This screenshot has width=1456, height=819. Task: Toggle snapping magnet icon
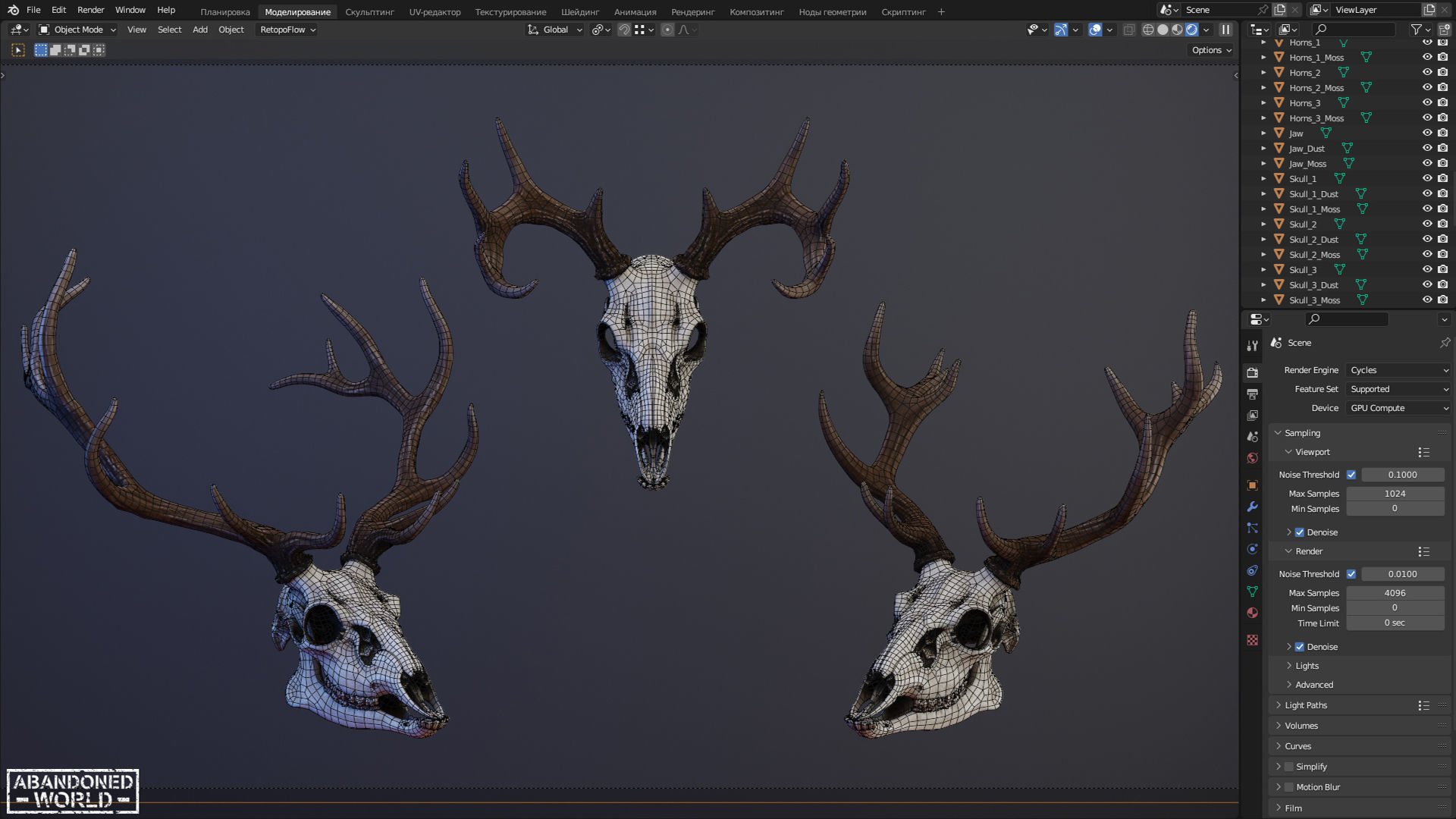point(623,30)
